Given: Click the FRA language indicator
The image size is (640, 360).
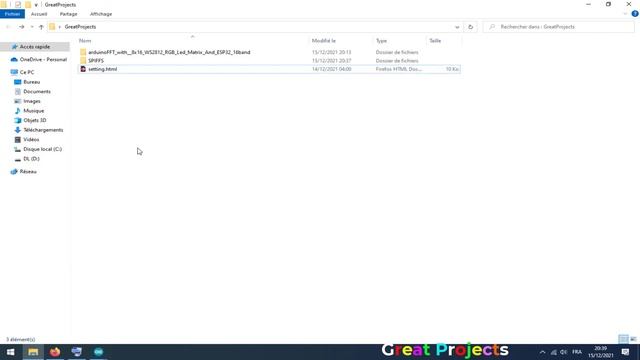Looking at the screenshot, I should pyautogui.click(x=577, y=352).
